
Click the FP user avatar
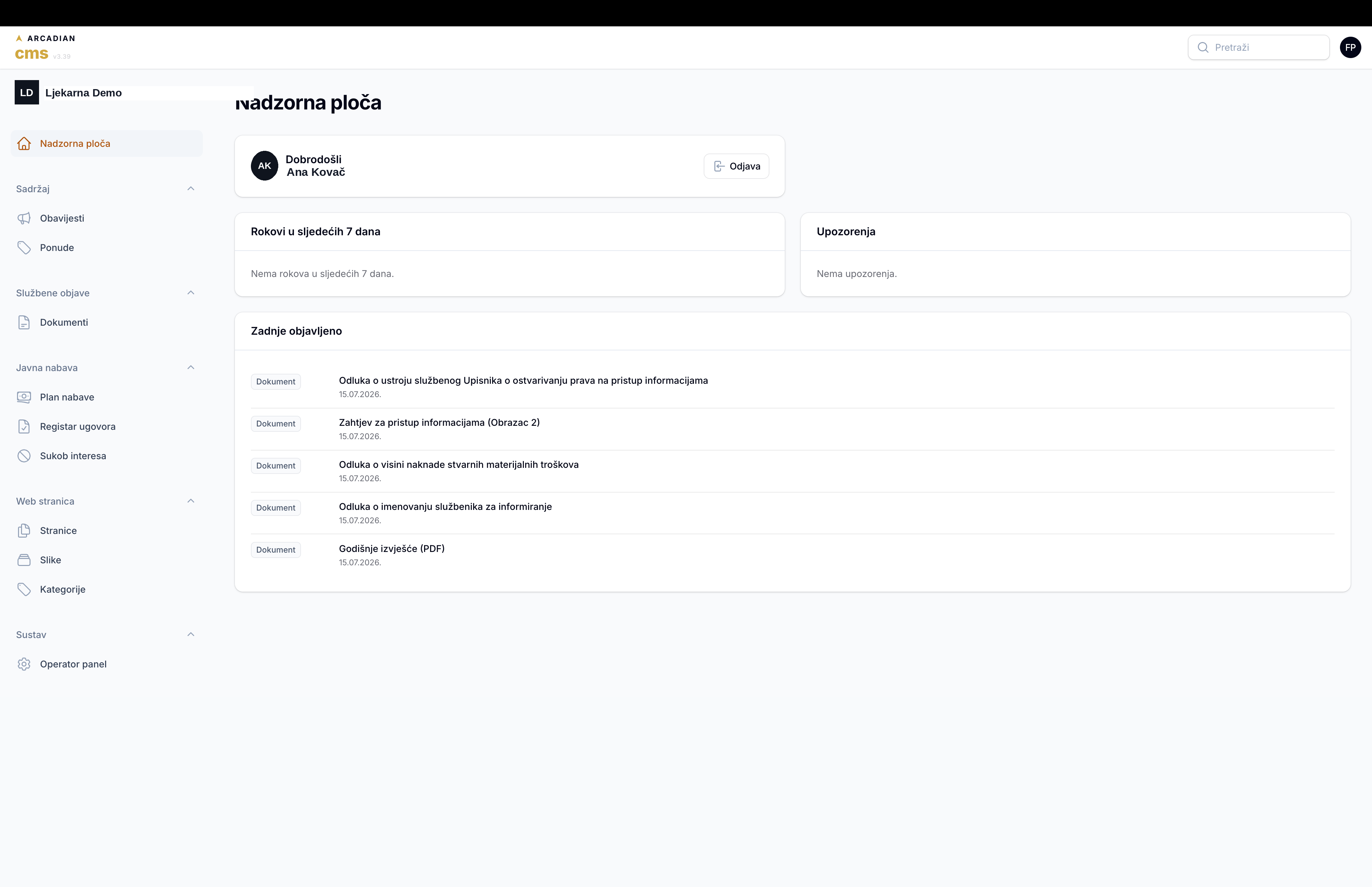point(1350,47)
